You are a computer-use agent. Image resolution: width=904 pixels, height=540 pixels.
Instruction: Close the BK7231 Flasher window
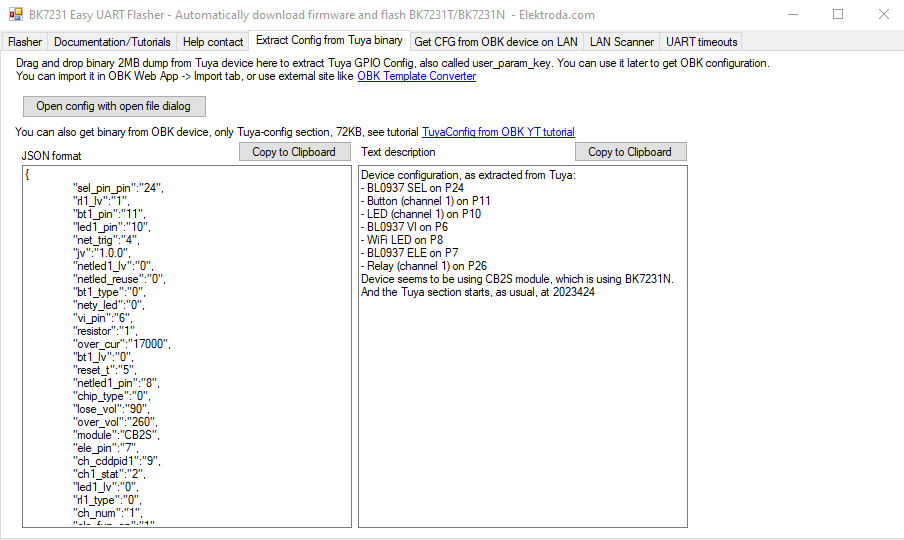883,14
